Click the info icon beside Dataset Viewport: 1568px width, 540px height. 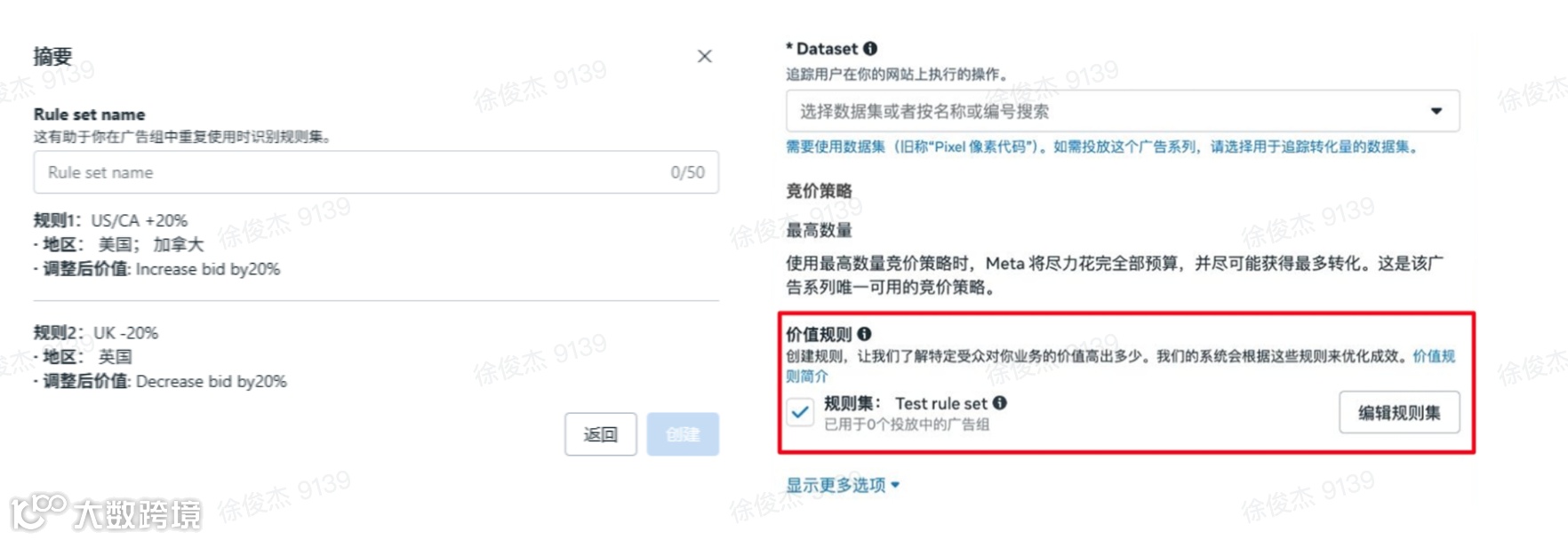(870, 49)
